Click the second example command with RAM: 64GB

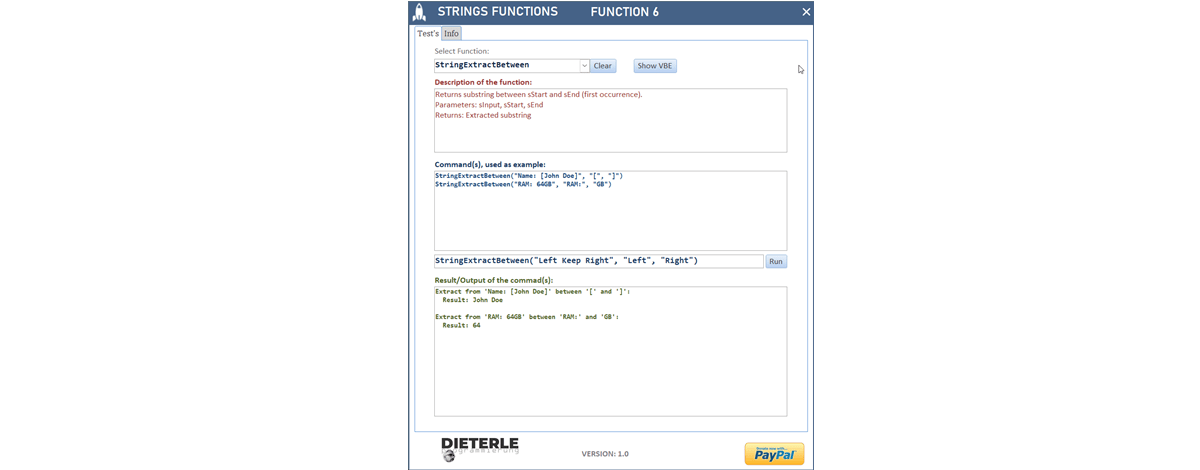click(x=523, y=184)
